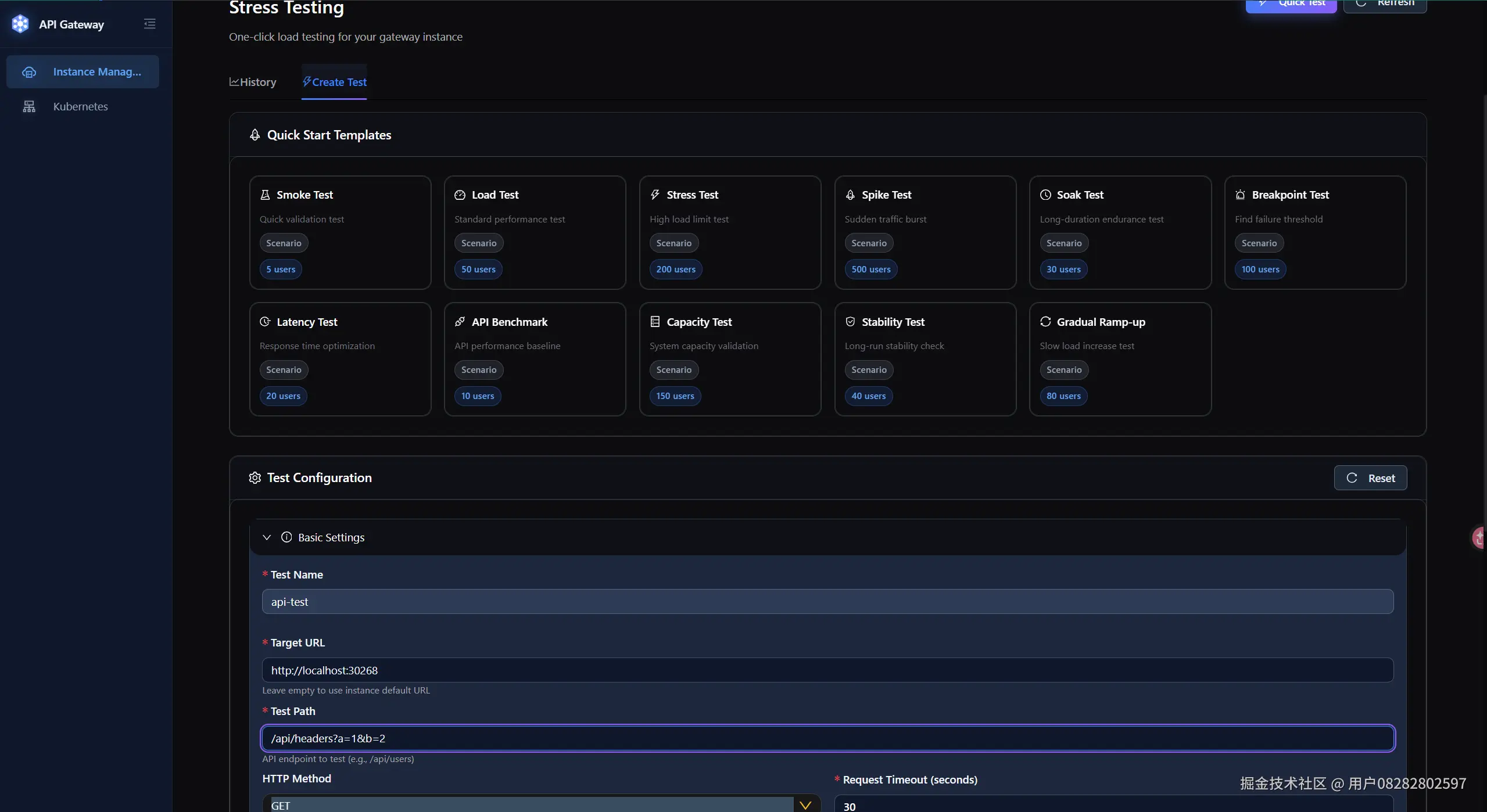1487x812 pixels.
Task: Click the Test Configuration gear icon
Action: point(255,477)
